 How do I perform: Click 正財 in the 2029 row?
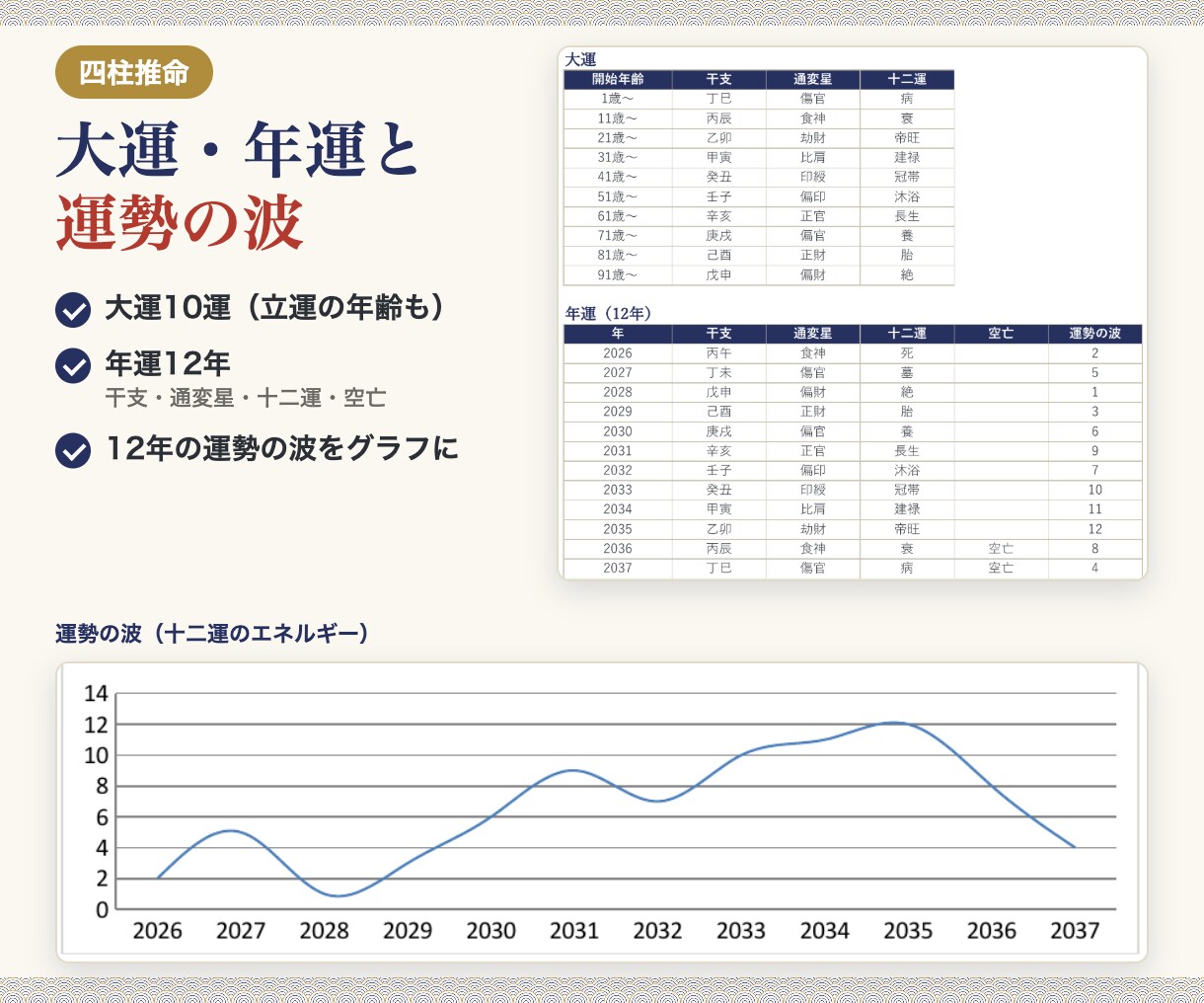pos(813,412)
